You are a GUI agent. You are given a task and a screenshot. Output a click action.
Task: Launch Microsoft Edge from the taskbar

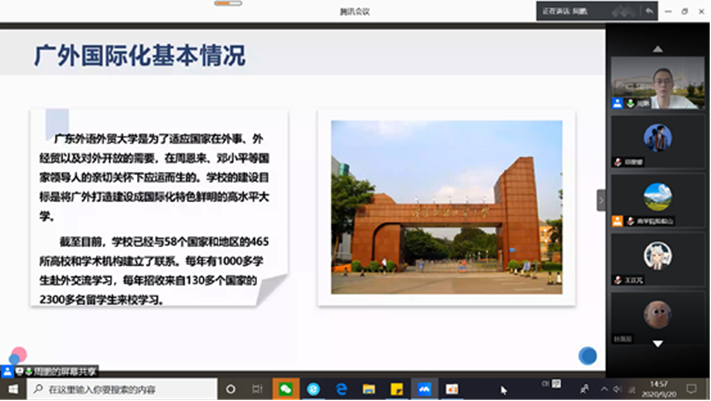point(341,388)
